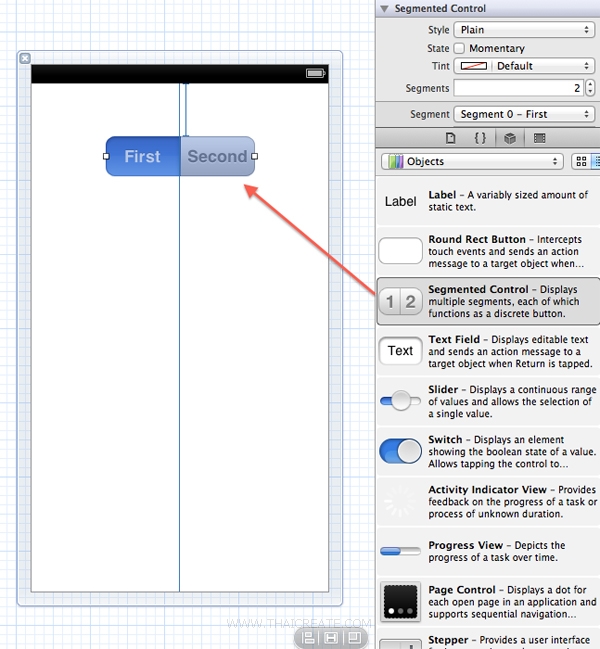The height and width of the screenshot is (649, 600).
Task: Click the Progress View description text
Action: pos(497,551)
